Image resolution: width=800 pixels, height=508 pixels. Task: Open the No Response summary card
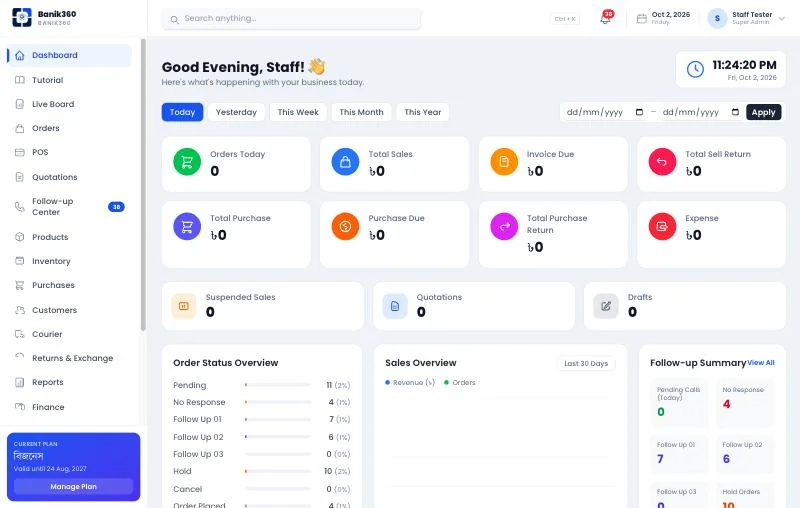click(745, 403)
